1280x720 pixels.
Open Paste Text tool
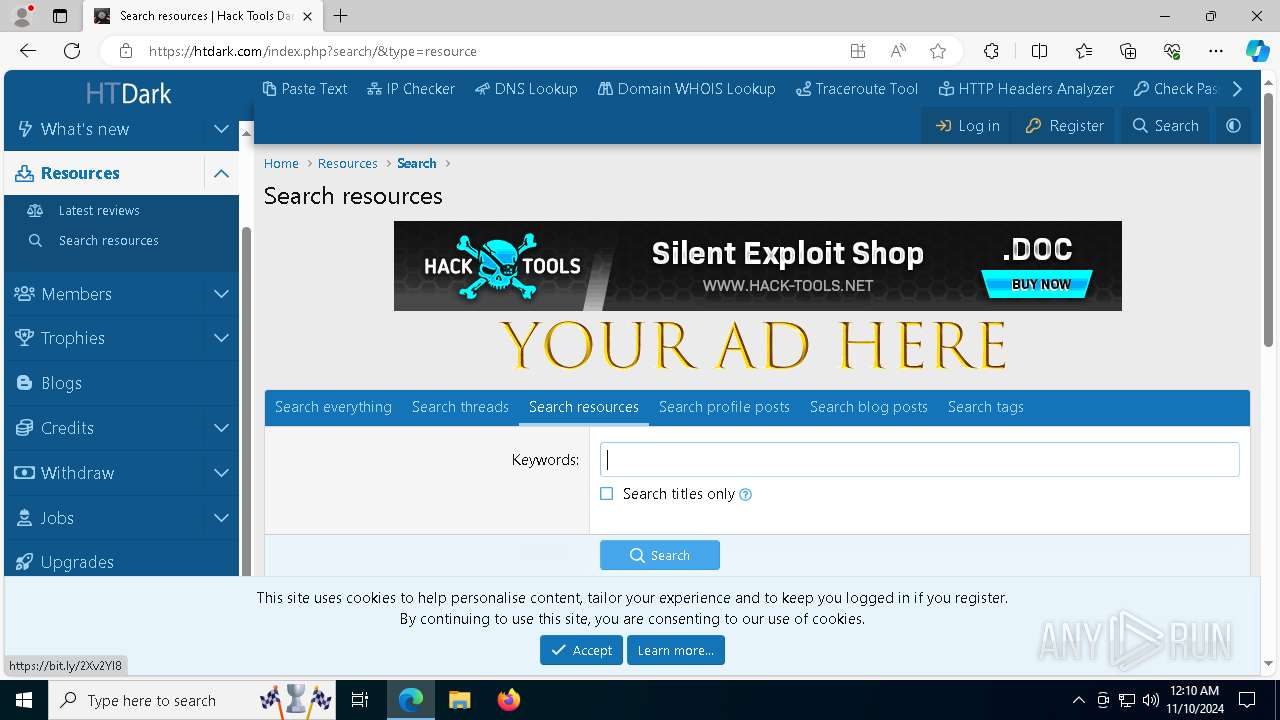(x=305, y=89)
